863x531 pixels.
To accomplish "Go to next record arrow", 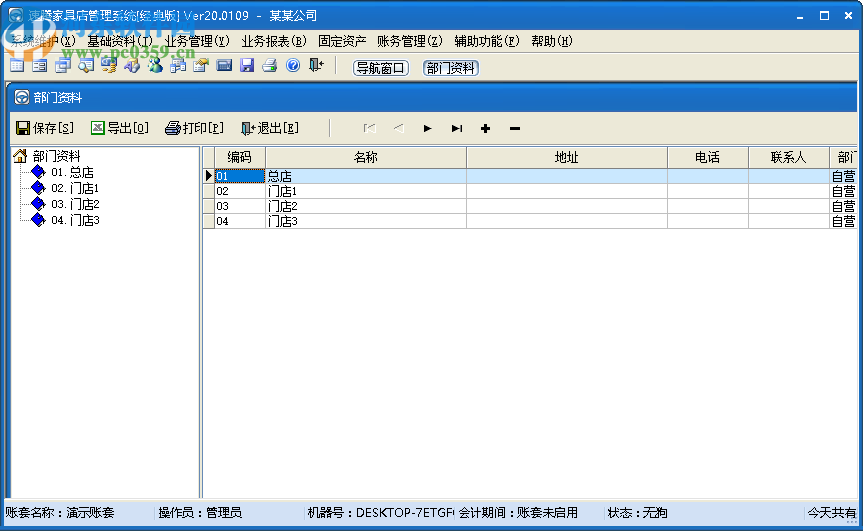I will tap(427, 128).
